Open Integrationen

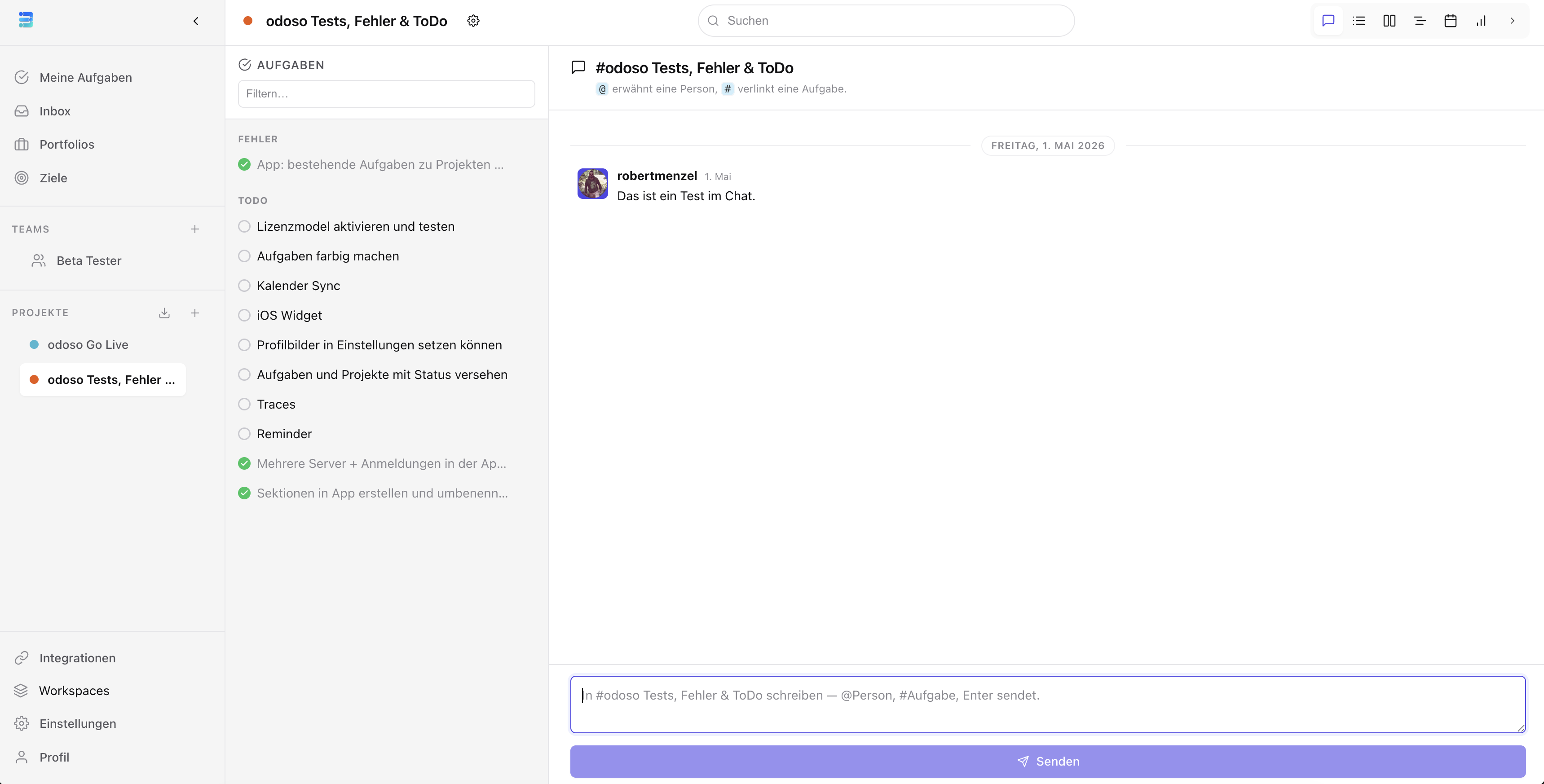tap(77, 658)
